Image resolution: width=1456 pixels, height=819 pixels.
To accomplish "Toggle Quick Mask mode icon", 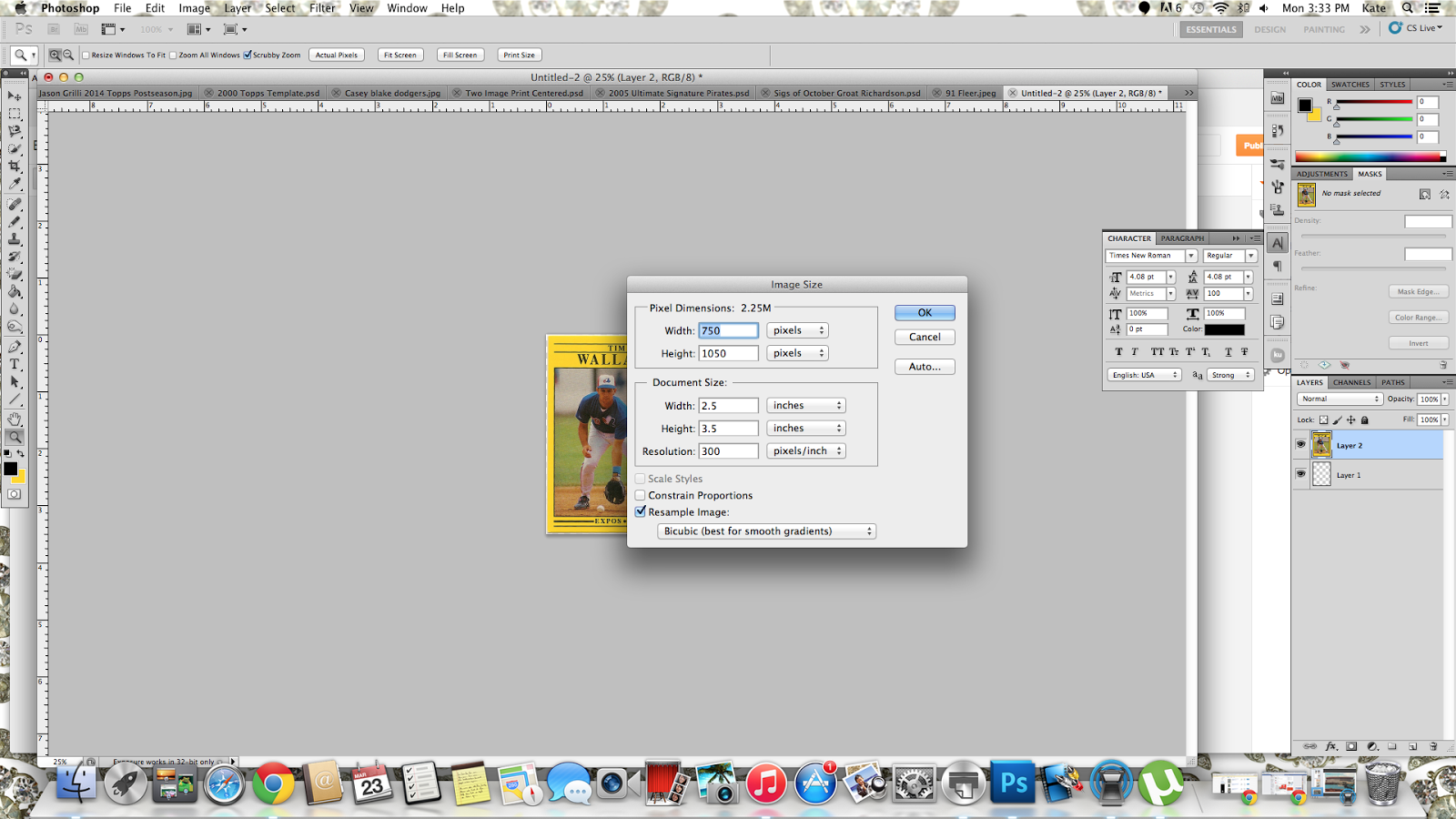I will coord(15,494).
